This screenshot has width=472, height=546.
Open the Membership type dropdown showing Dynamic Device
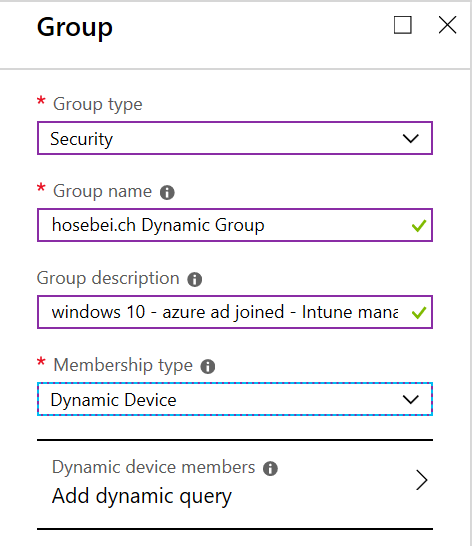point(235,399)
